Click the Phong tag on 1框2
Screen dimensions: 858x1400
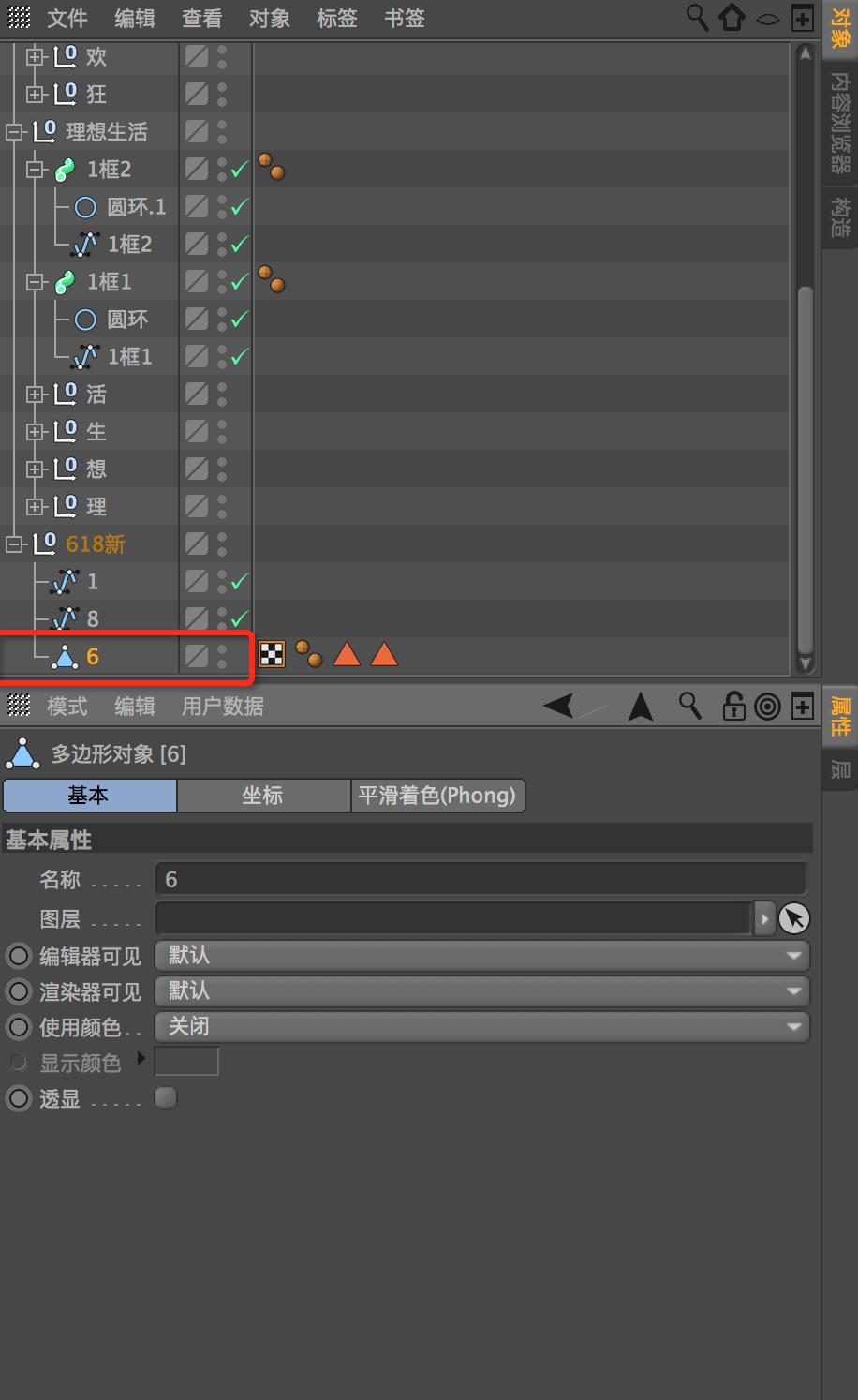click(x=272, y=167)
